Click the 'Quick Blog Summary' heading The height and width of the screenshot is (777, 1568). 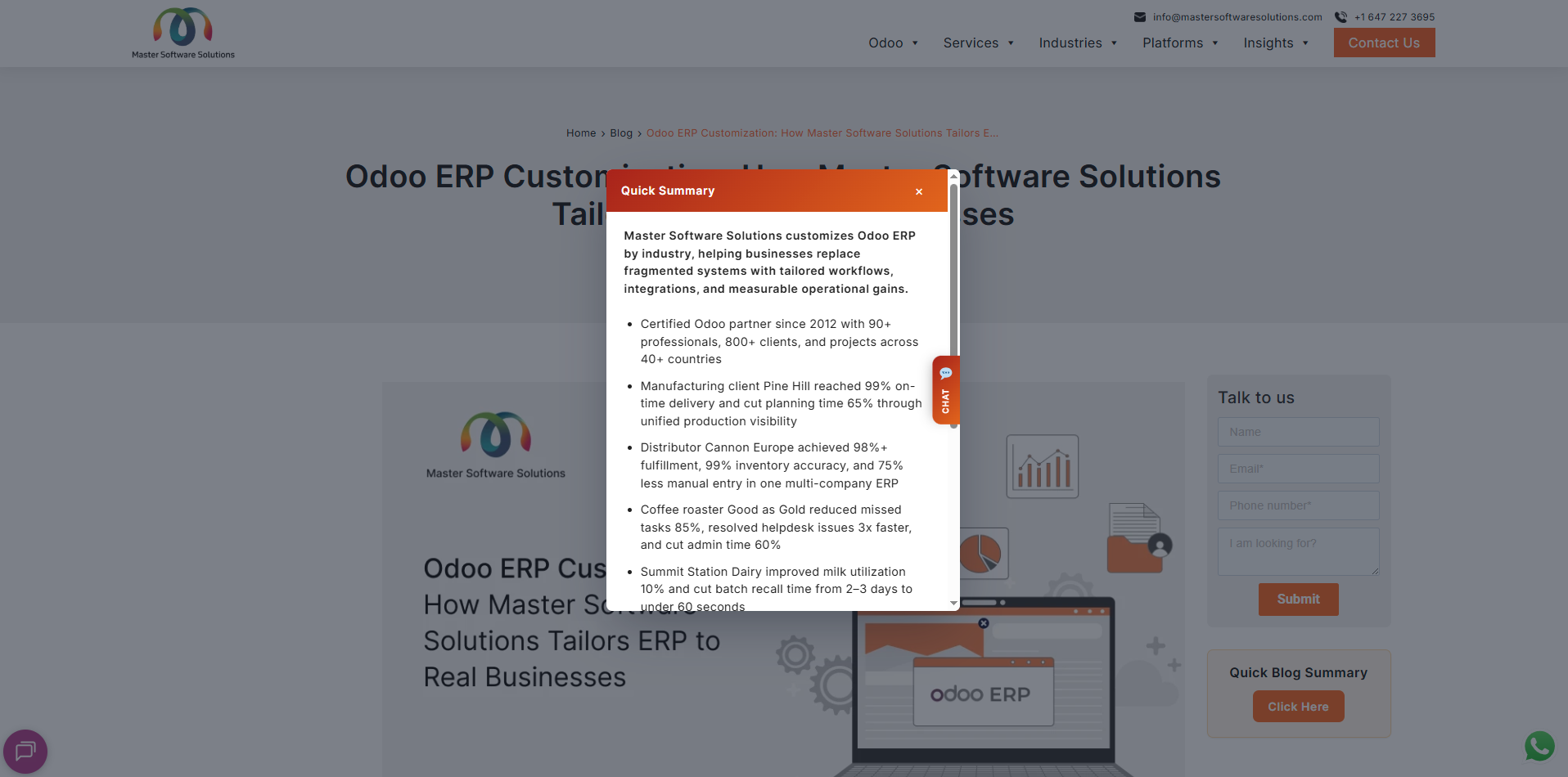point(1298,672)
